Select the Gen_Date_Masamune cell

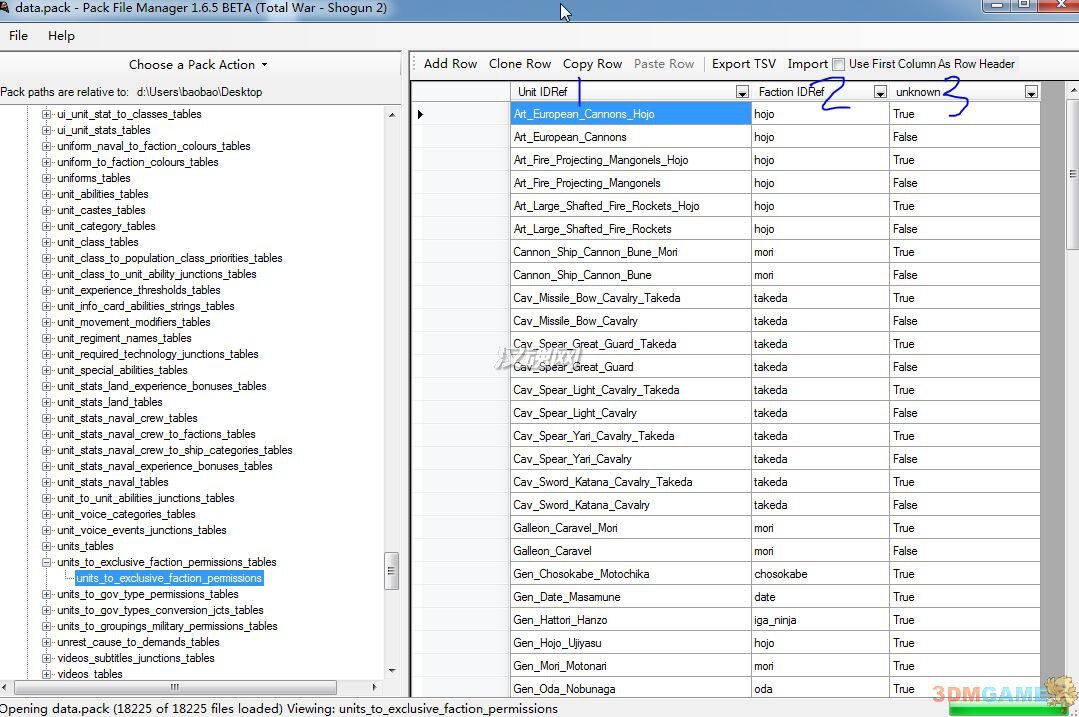coord(630,597)
